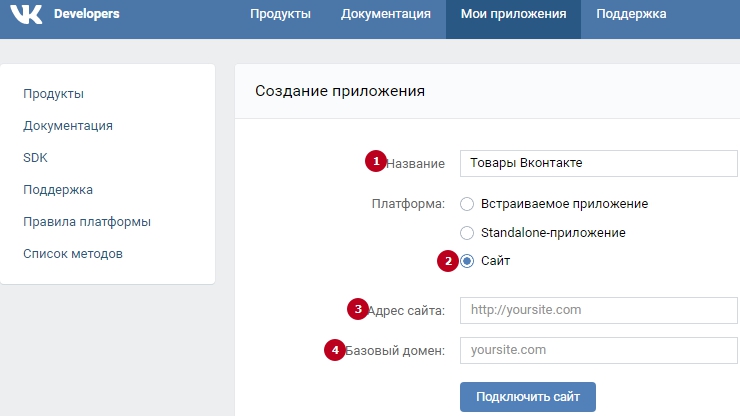Open Документация in the top navigation
The image size is (740, 416).
[386, 14]
